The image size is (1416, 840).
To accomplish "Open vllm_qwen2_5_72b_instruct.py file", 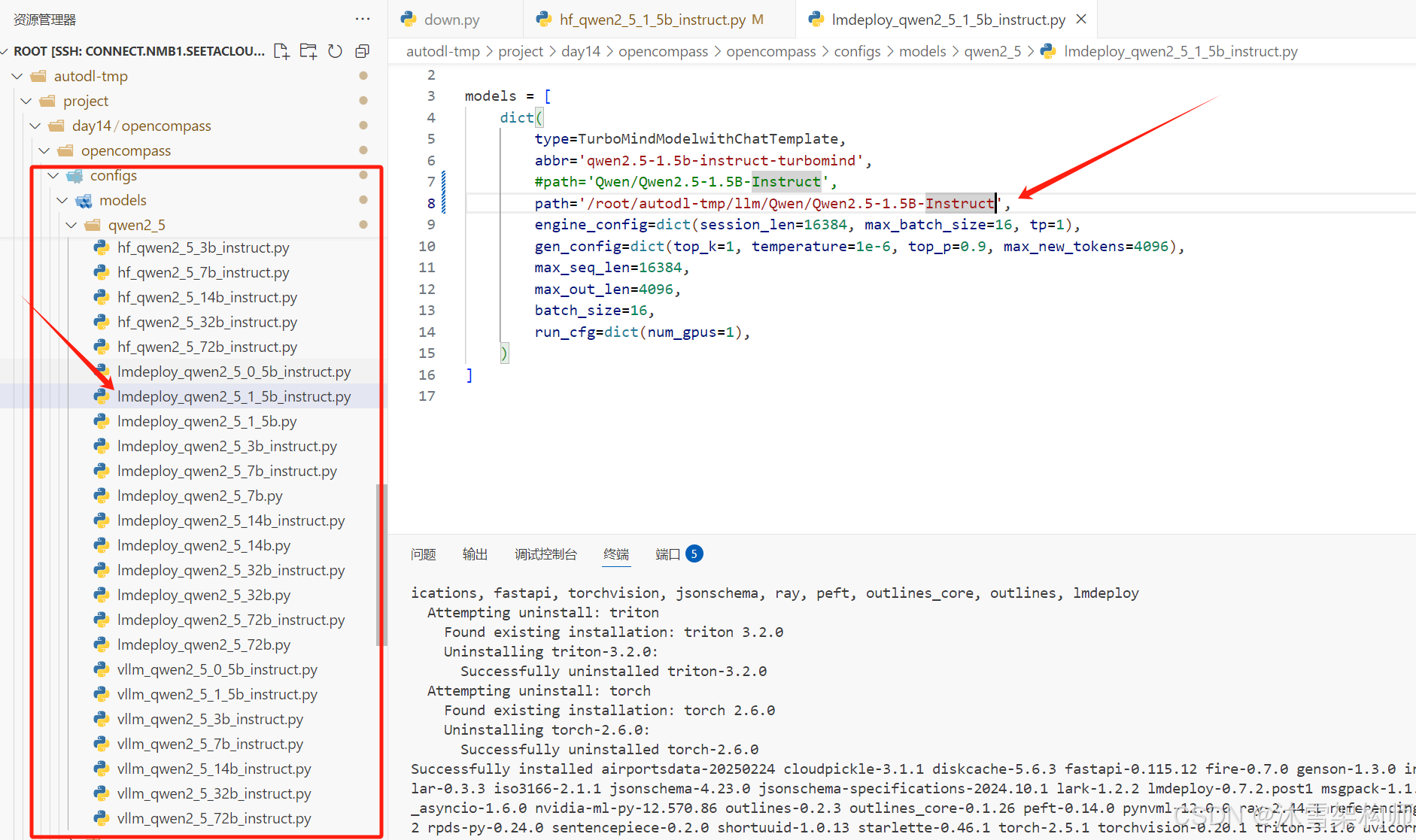I will click(x=214, y=818).
